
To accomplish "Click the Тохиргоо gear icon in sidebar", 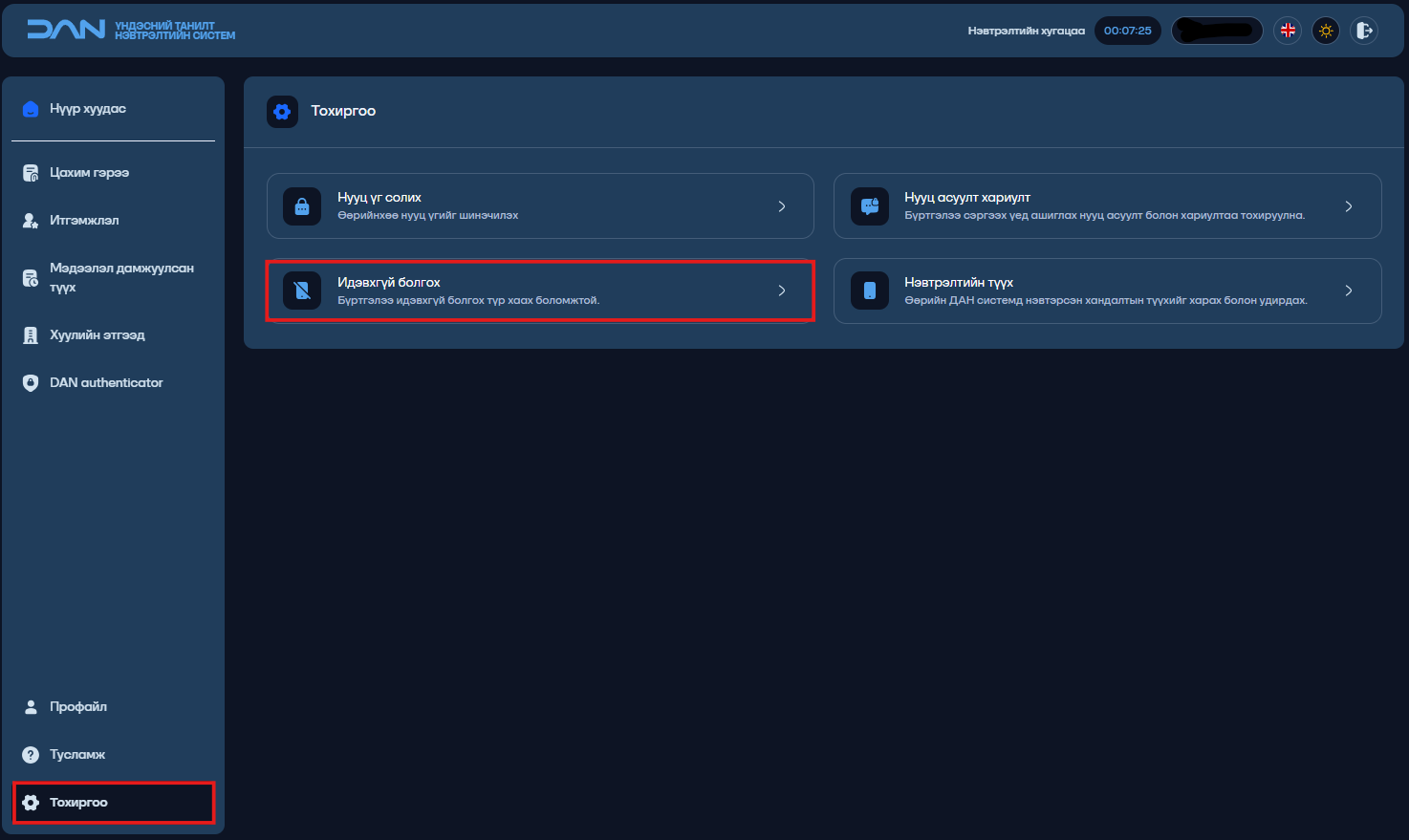I will pos(31,803).
